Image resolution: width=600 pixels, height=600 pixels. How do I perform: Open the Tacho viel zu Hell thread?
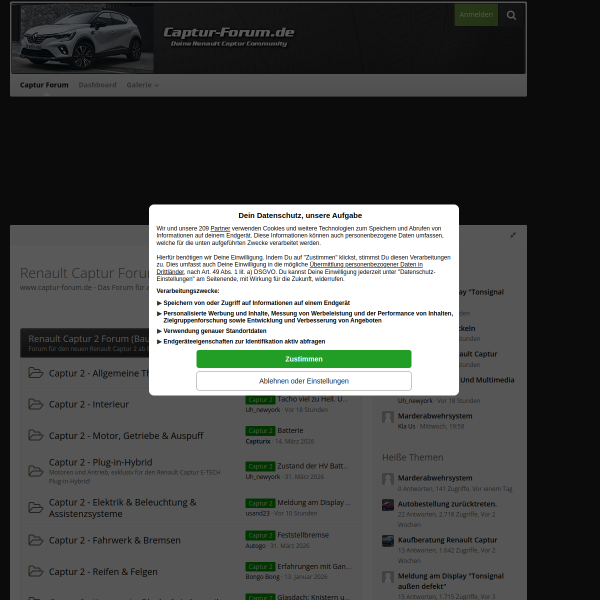[x=312, y=399]
